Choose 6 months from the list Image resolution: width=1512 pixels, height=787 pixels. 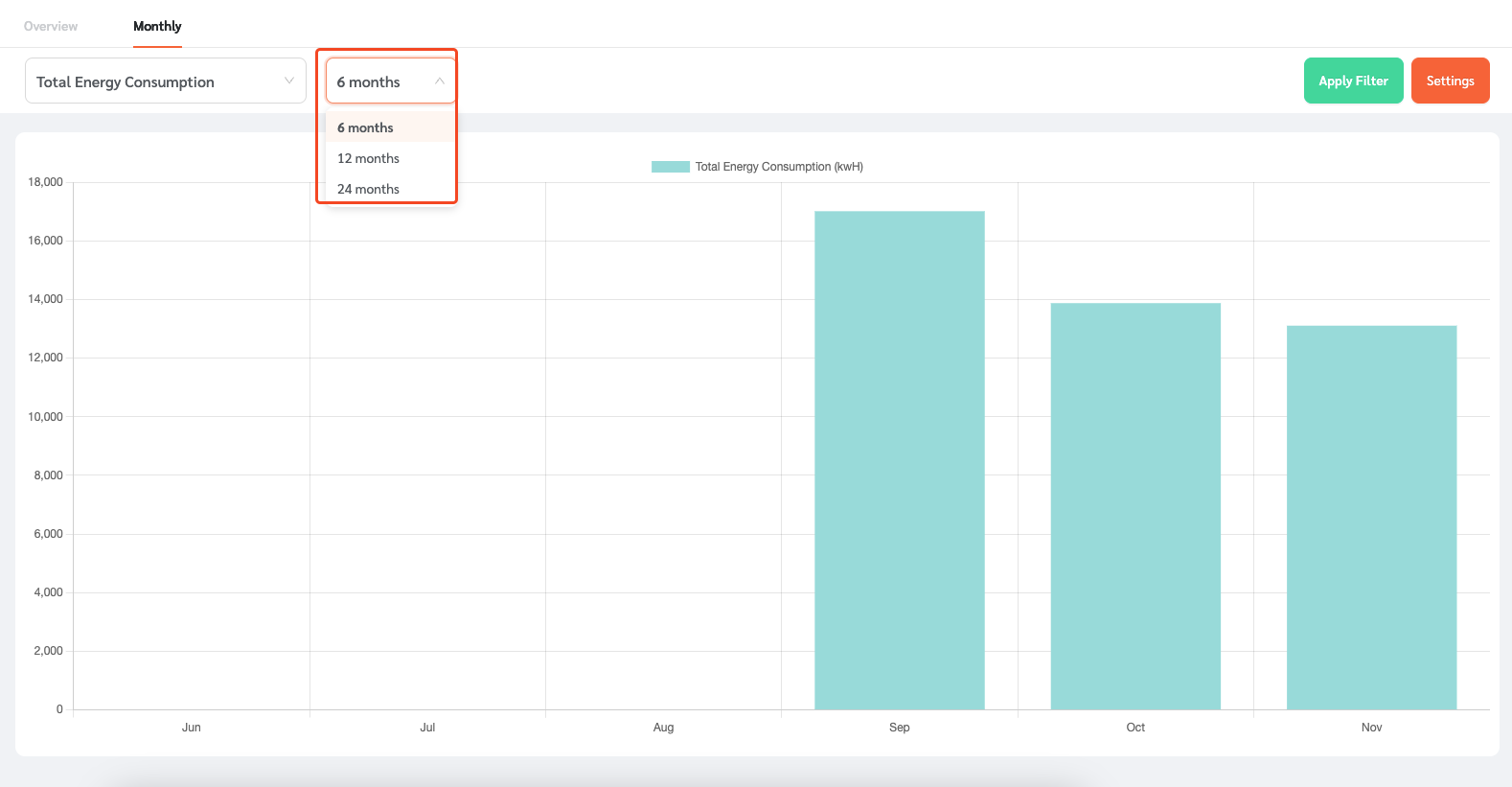coord(391,127)
